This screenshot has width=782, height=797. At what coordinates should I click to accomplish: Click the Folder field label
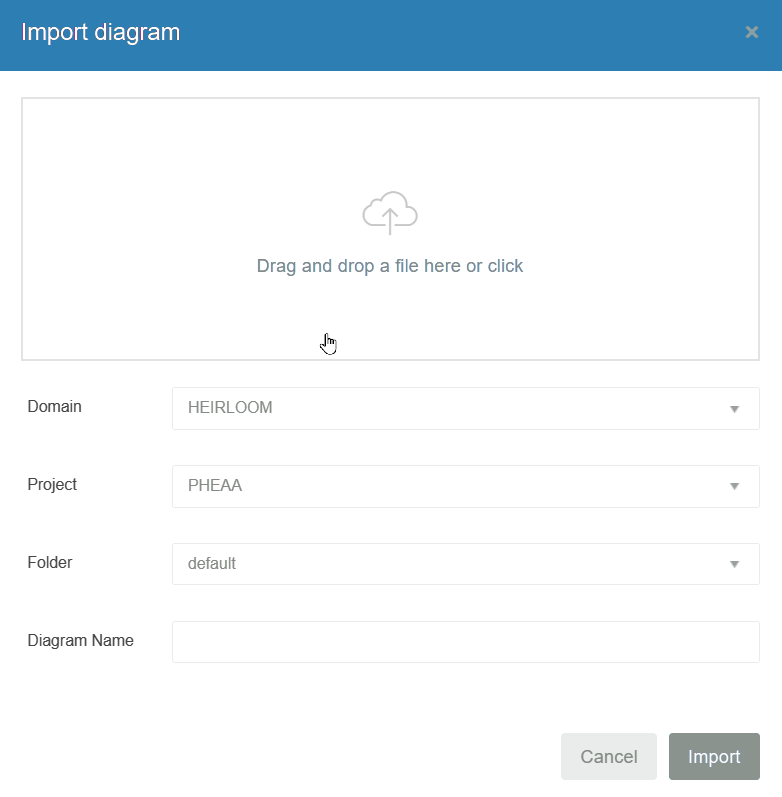coord(50,563)
